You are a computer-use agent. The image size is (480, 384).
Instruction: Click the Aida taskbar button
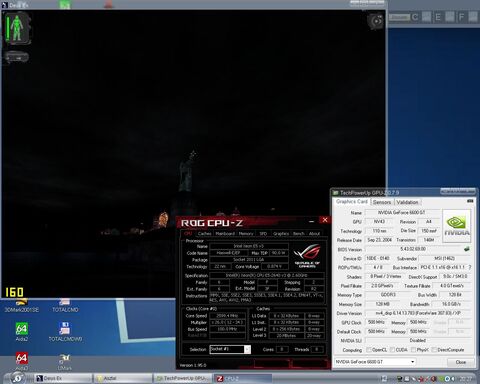123,378
